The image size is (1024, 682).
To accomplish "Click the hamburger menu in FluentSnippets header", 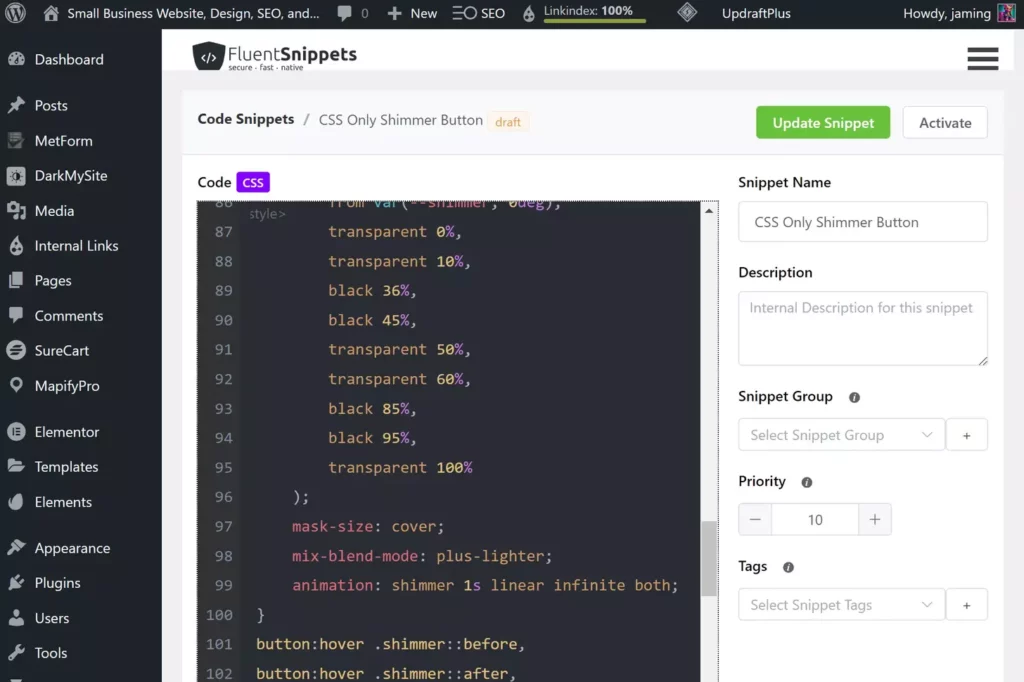I will pos(983,59).
